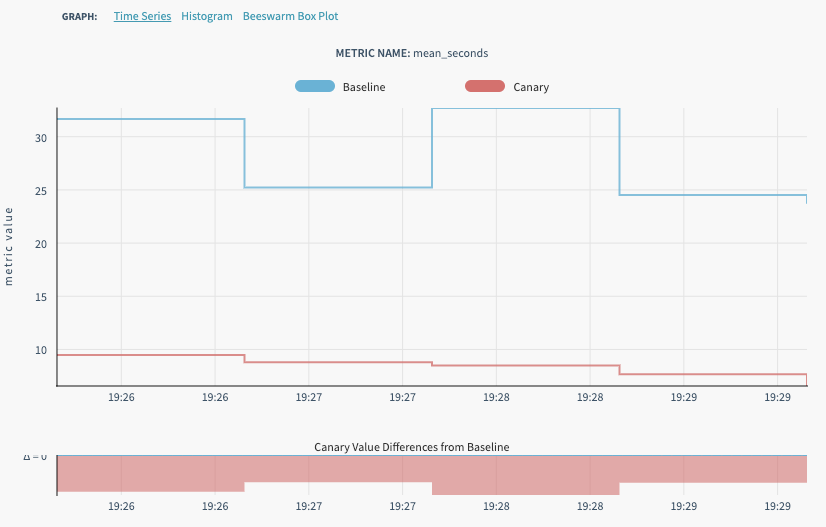Click the 10 tick on the y-axis
Viewport: 826px width, 527px height.
pyautogui.click(x=42, y=350)
